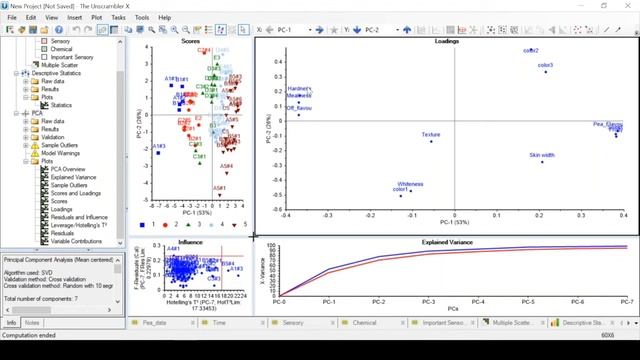Click the Redo arrow in the toolbar

pos(88,30)
